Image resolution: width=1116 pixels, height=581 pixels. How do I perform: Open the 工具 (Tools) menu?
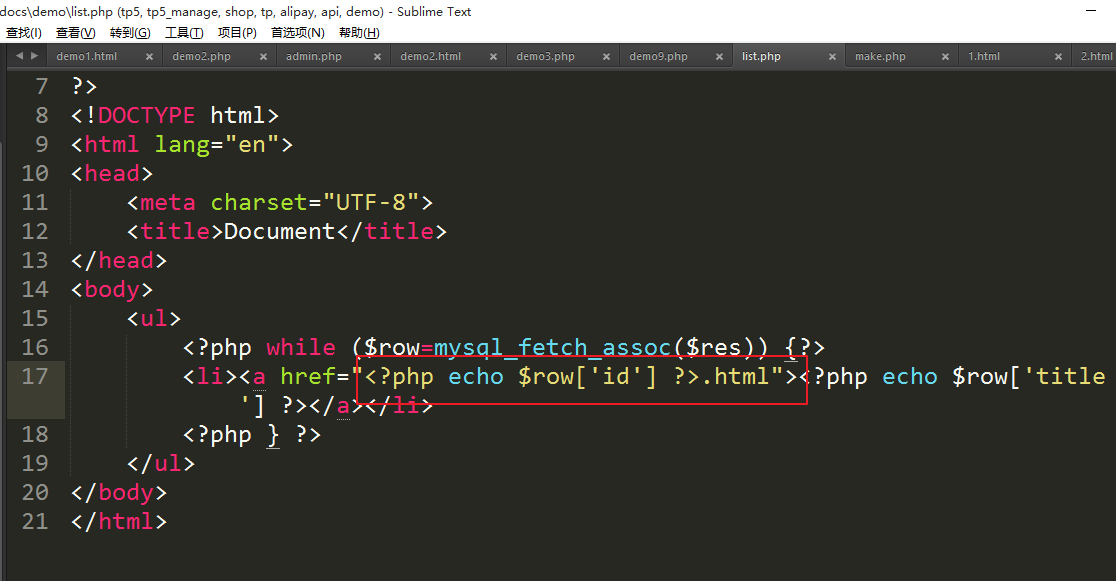click(x=184, y=33)
